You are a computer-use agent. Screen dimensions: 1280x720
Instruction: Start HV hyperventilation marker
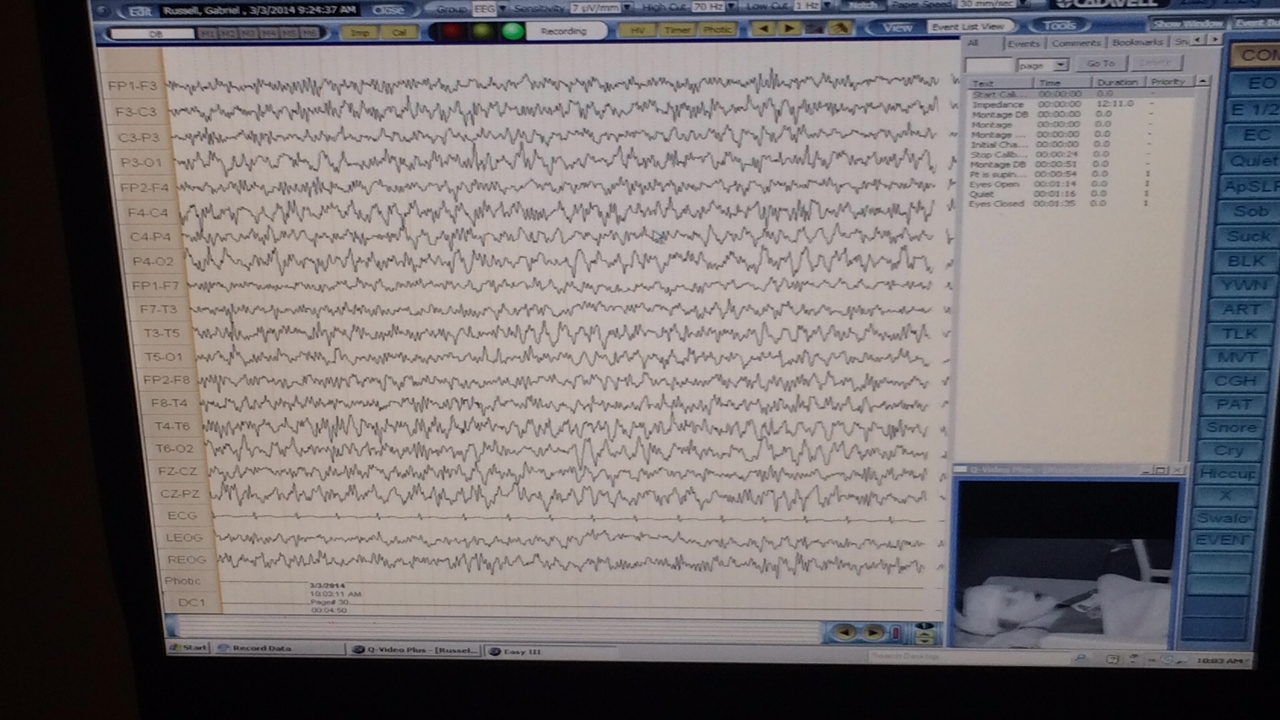coord(636,30)
